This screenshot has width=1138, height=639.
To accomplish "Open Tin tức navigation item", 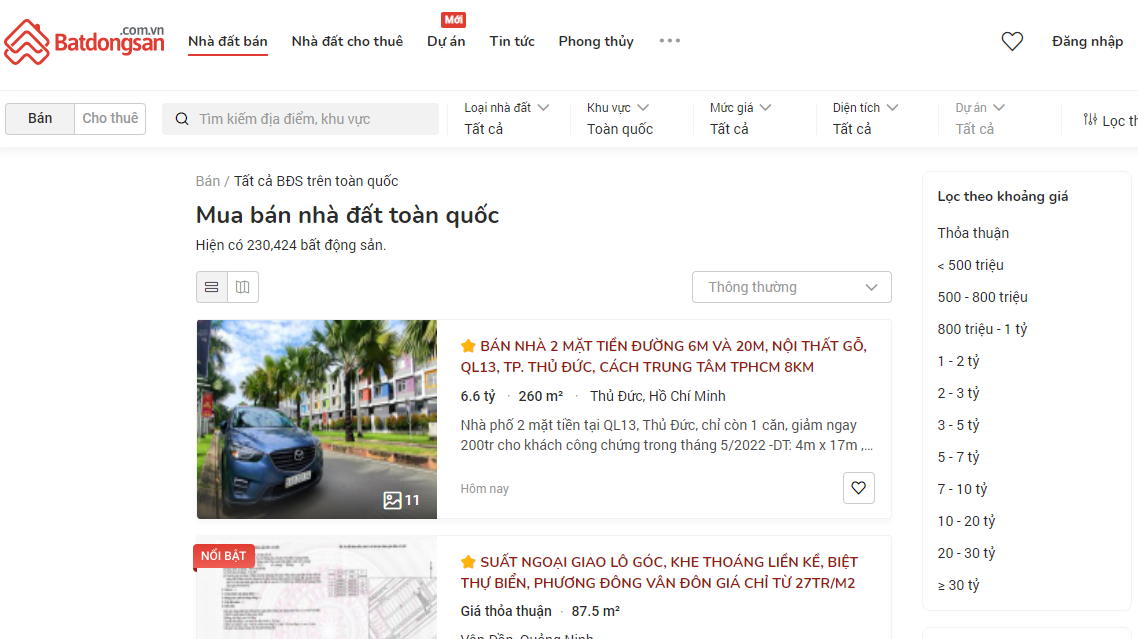I will [x=512, y=41].
